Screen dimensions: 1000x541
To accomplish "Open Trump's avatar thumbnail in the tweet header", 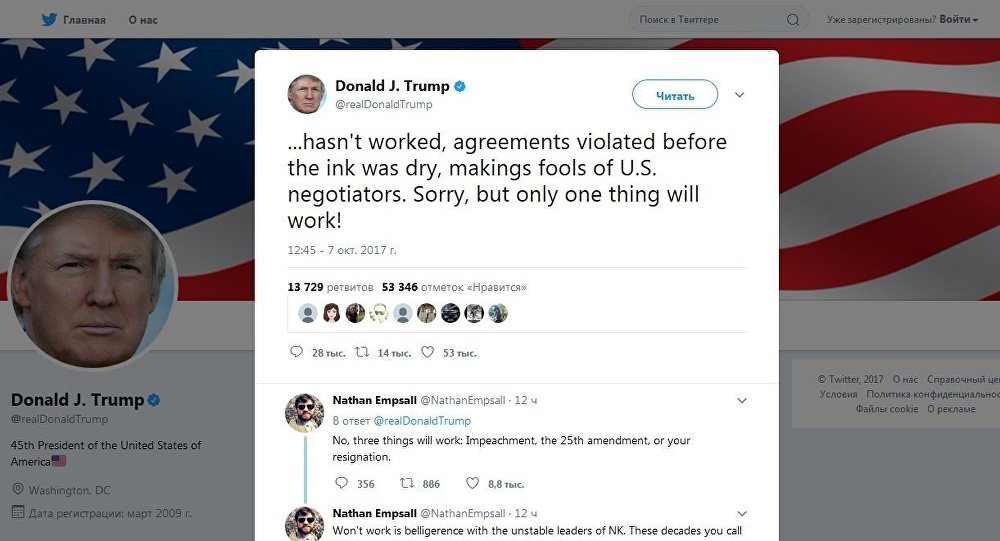I will tap(307, 94).
